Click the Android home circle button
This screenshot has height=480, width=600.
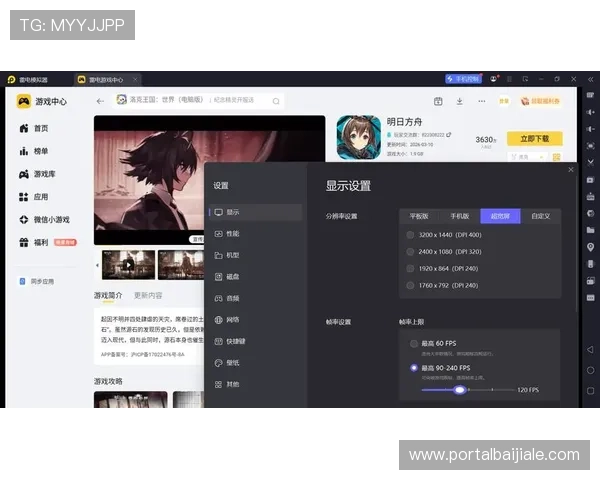pos(590,370)
